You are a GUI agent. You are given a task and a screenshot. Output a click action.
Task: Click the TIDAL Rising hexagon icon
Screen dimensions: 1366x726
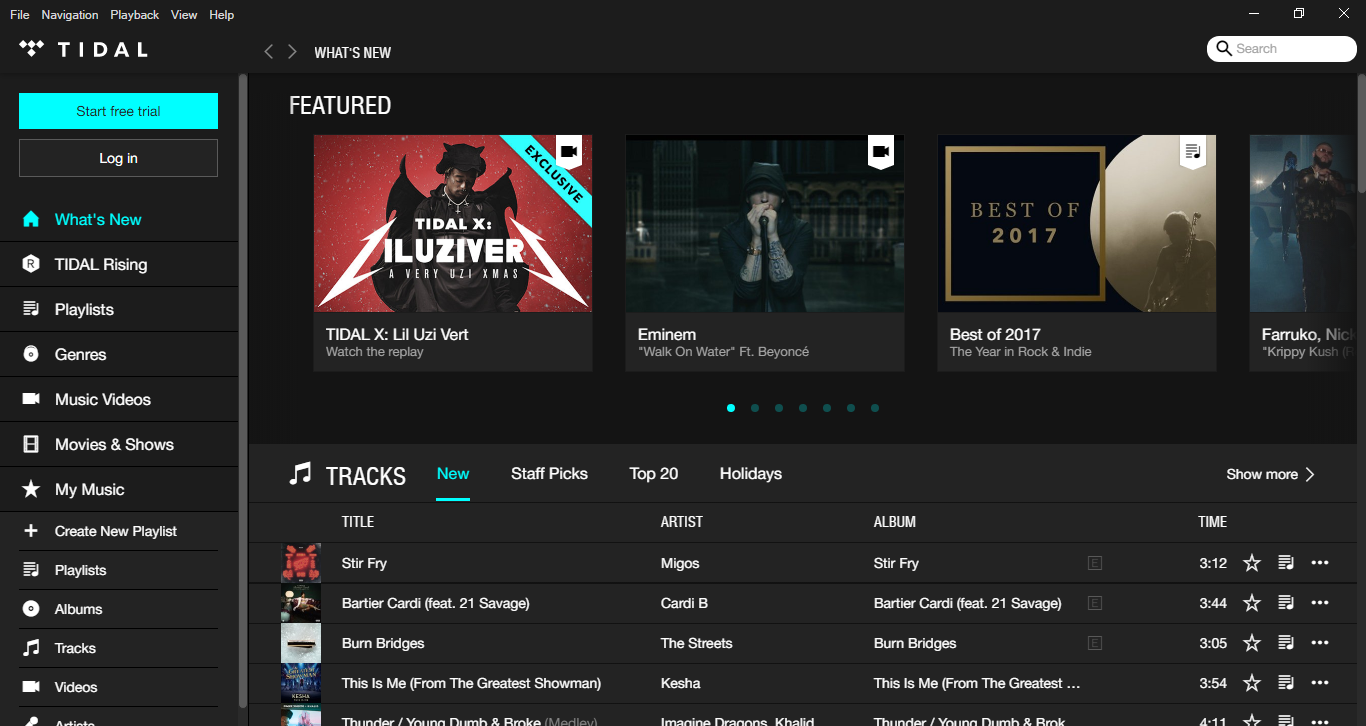31,264
